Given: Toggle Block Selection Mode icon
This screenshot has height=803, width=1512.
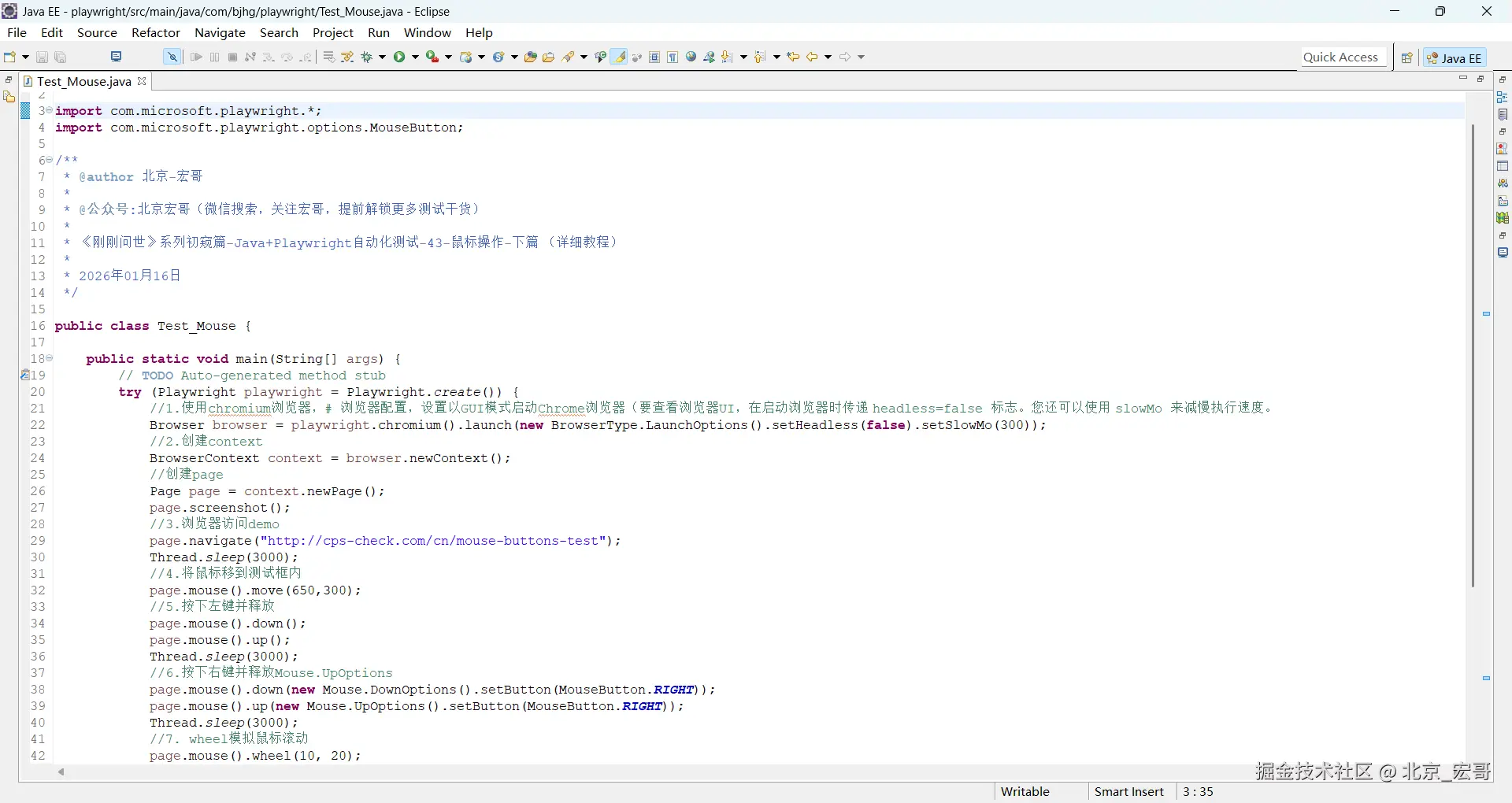Looking at the screenshot, I should click(x=654, y=57).
